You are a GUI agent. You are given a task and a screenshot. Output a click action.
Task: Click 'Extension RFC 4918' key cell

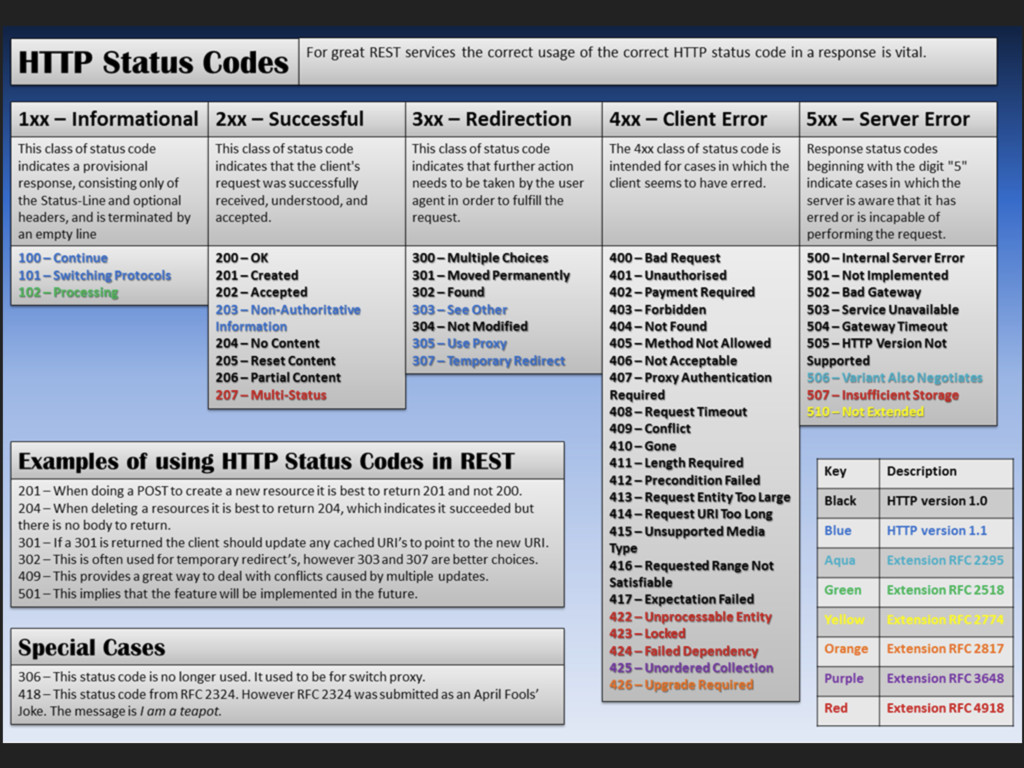tap(946, 709)
